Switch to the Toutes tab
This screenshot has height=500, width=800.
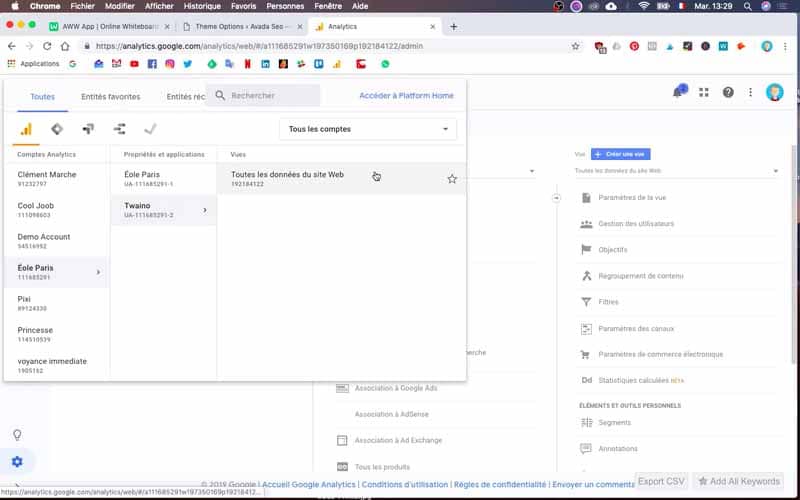coord(42,96)
